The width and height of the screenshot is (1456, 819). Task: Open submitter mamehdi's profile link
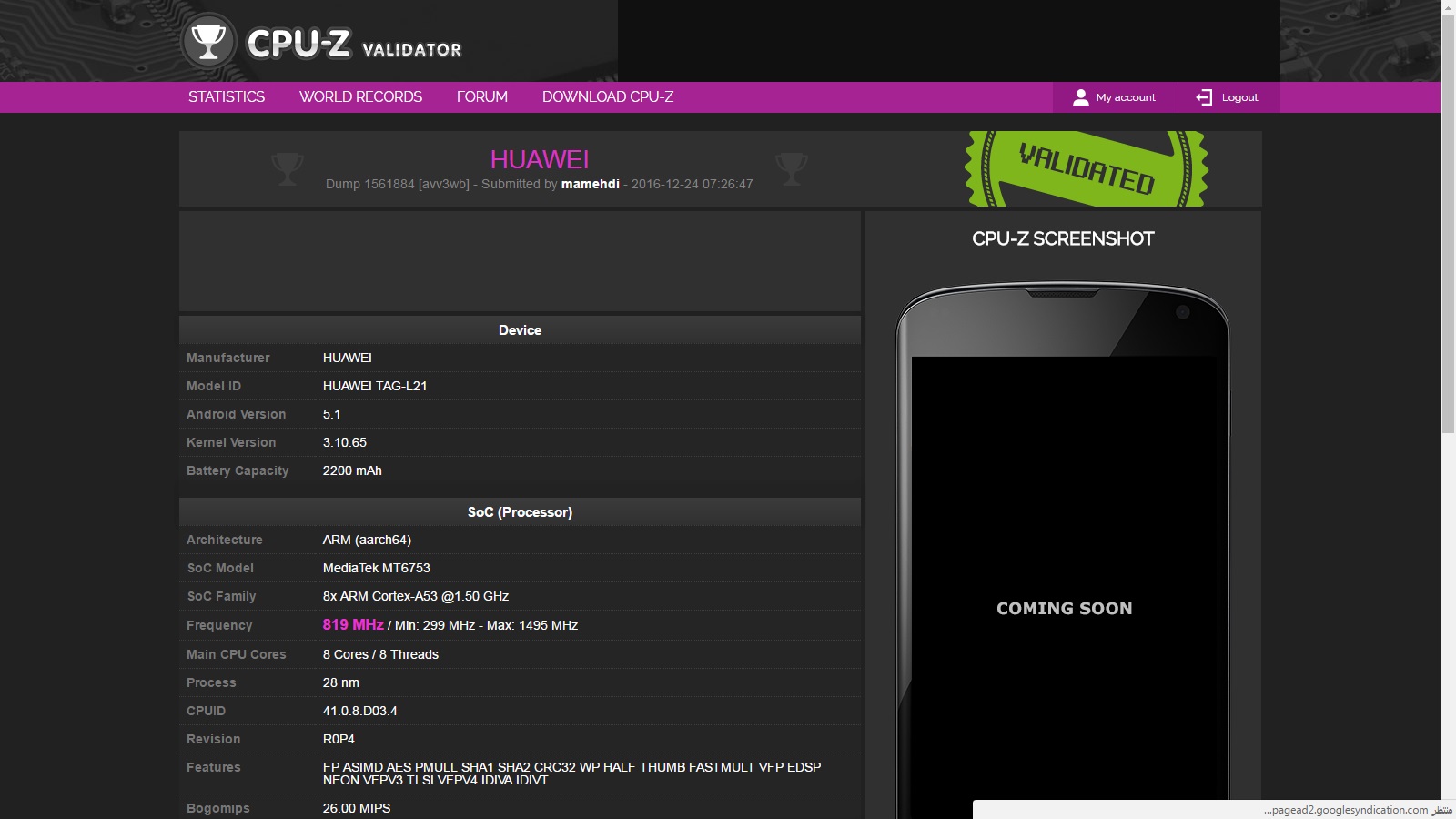coord(591,184)
